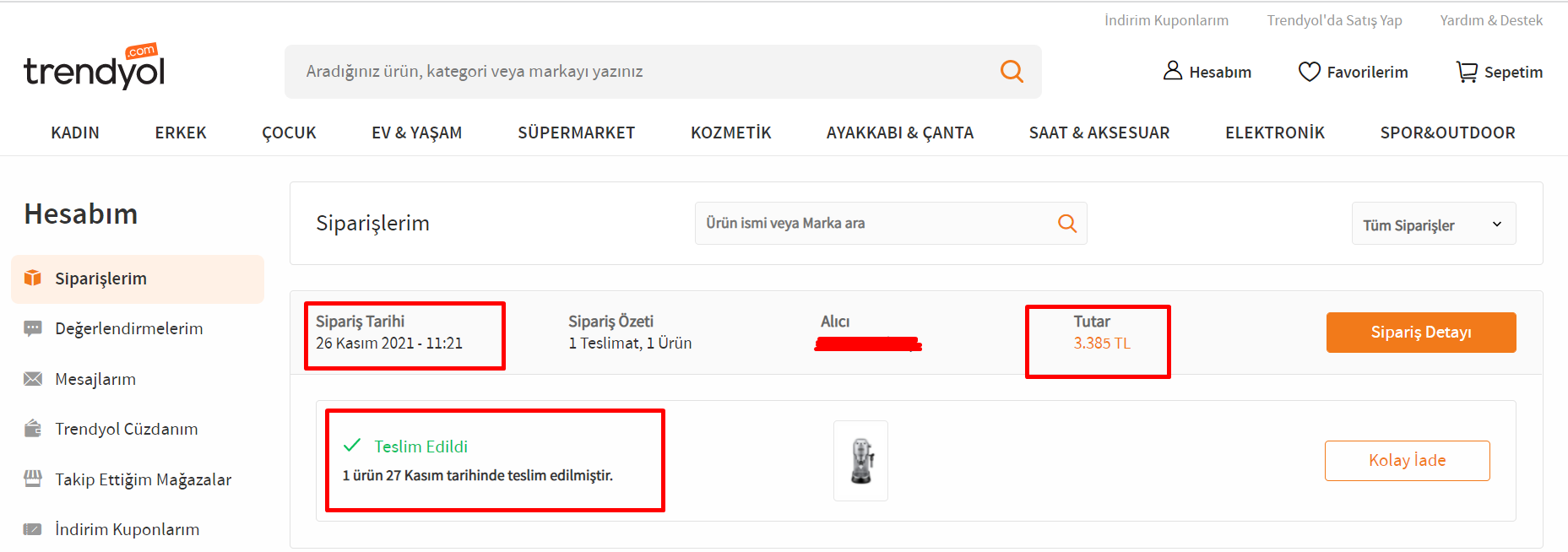
Task: Open the İndirim Kuponlarım top link
Action: [x=1166, y=20]
